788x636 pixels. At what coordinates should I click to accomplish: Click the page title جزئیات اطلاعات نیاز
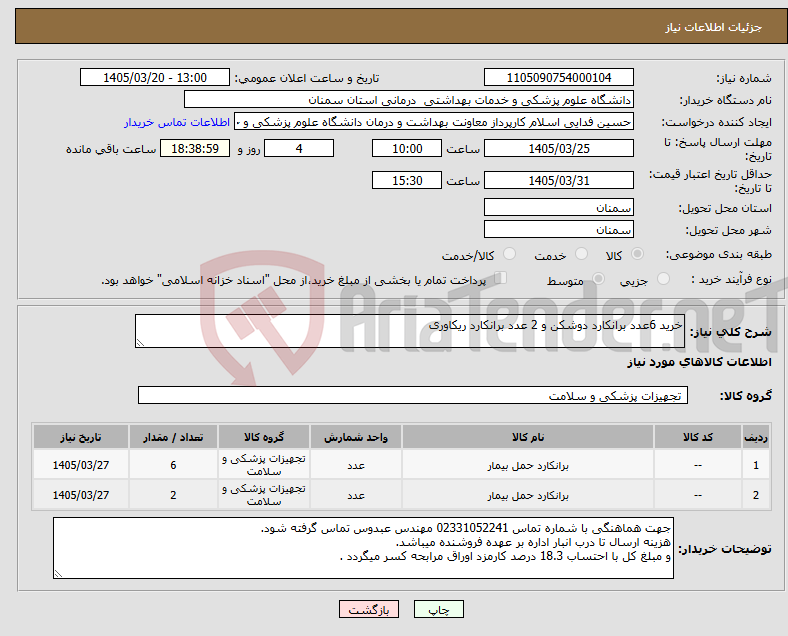point(714,27)
